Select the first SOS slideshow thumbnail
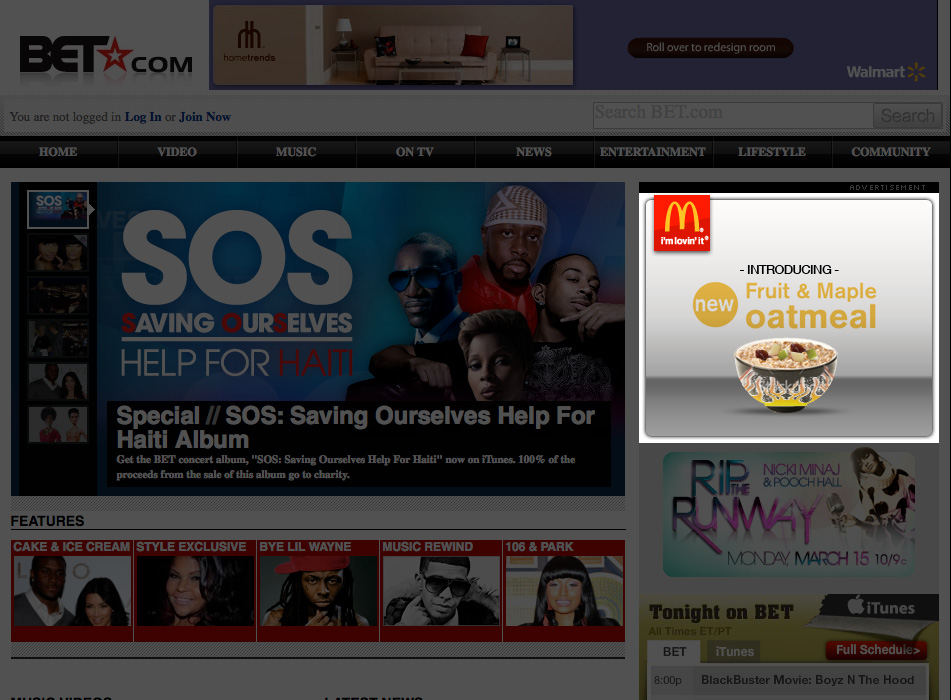Screen dimensions: 951x700 [x=58, y=210]
